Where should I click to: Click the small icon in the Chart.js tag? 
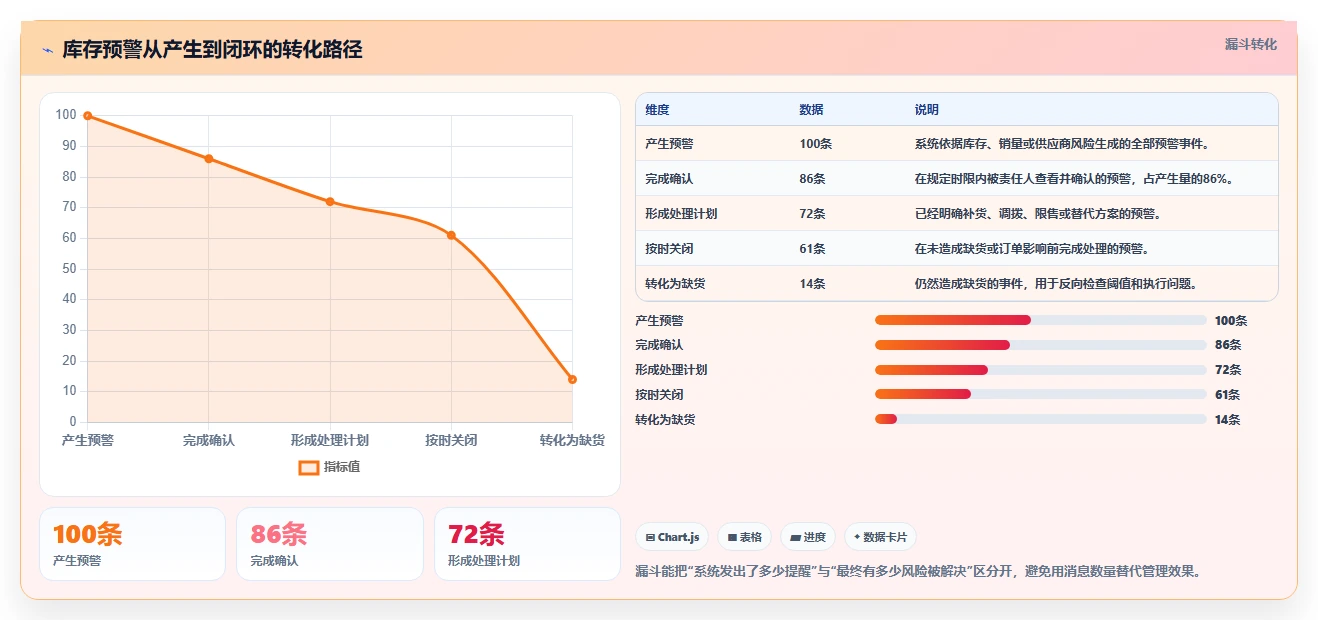pos(650,537)
